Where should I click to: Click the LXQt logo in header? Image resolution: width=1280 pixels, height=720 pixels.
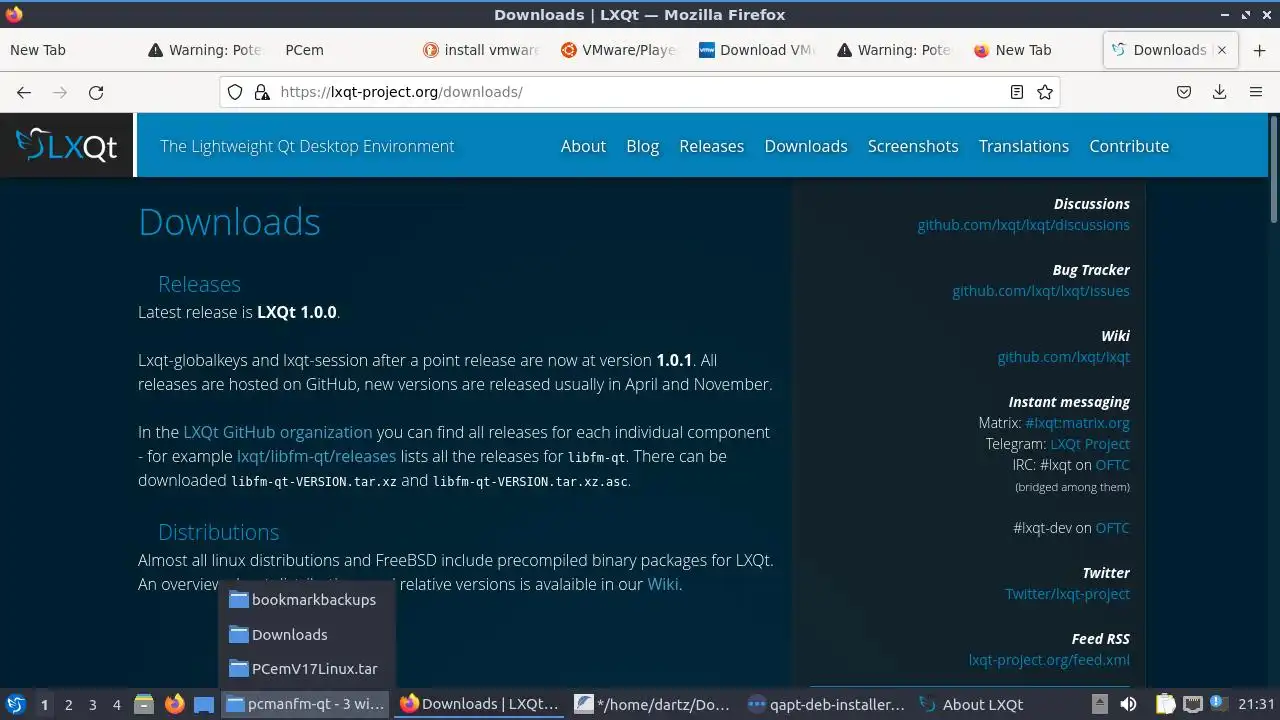tap(67, 146)
